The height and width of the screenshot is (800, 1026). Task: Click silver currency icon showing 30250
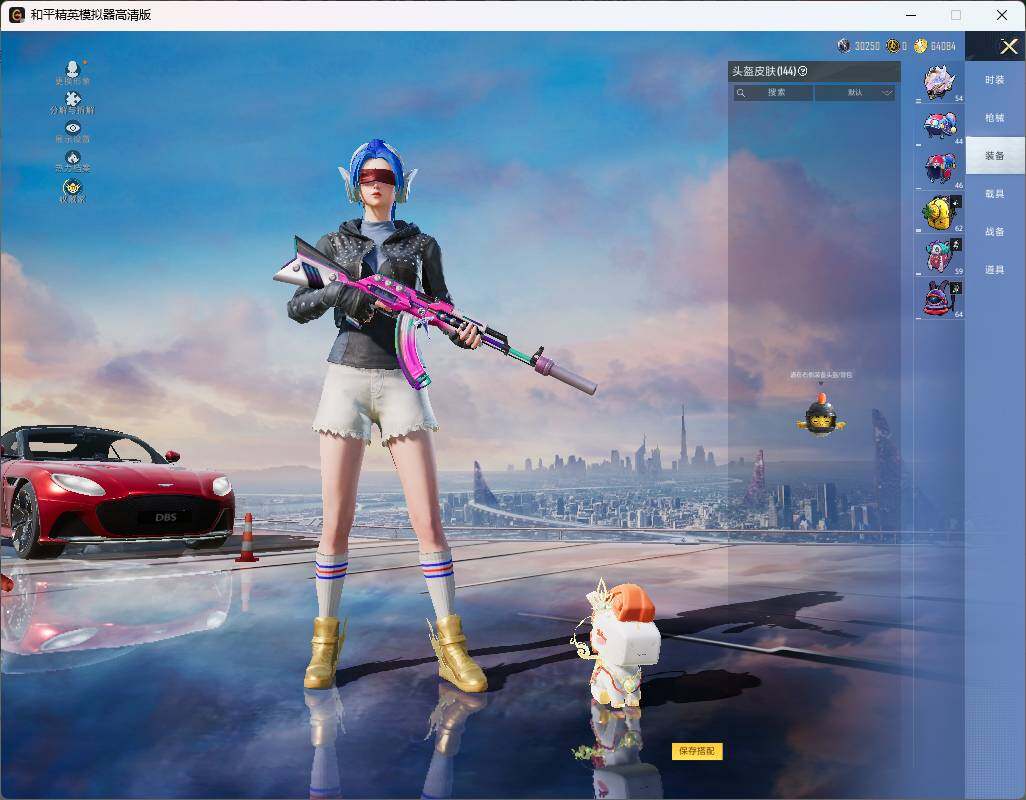pos(844,46)
